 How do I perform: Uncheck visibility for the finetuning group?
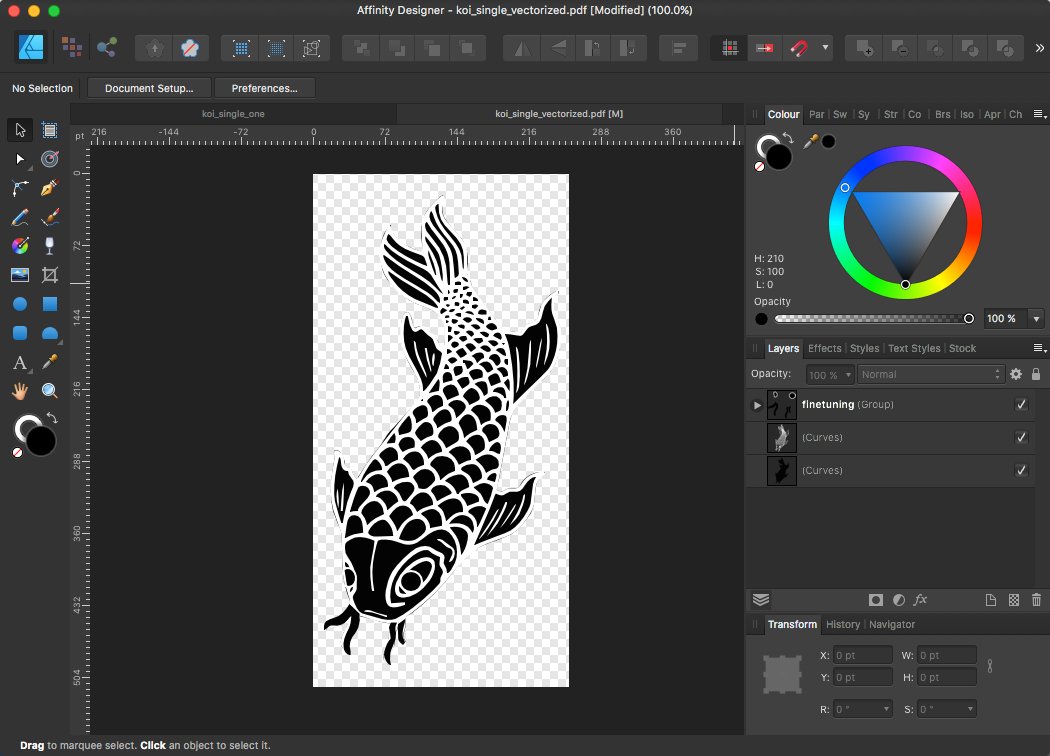pyautogui.click(x=1021, y=404)
